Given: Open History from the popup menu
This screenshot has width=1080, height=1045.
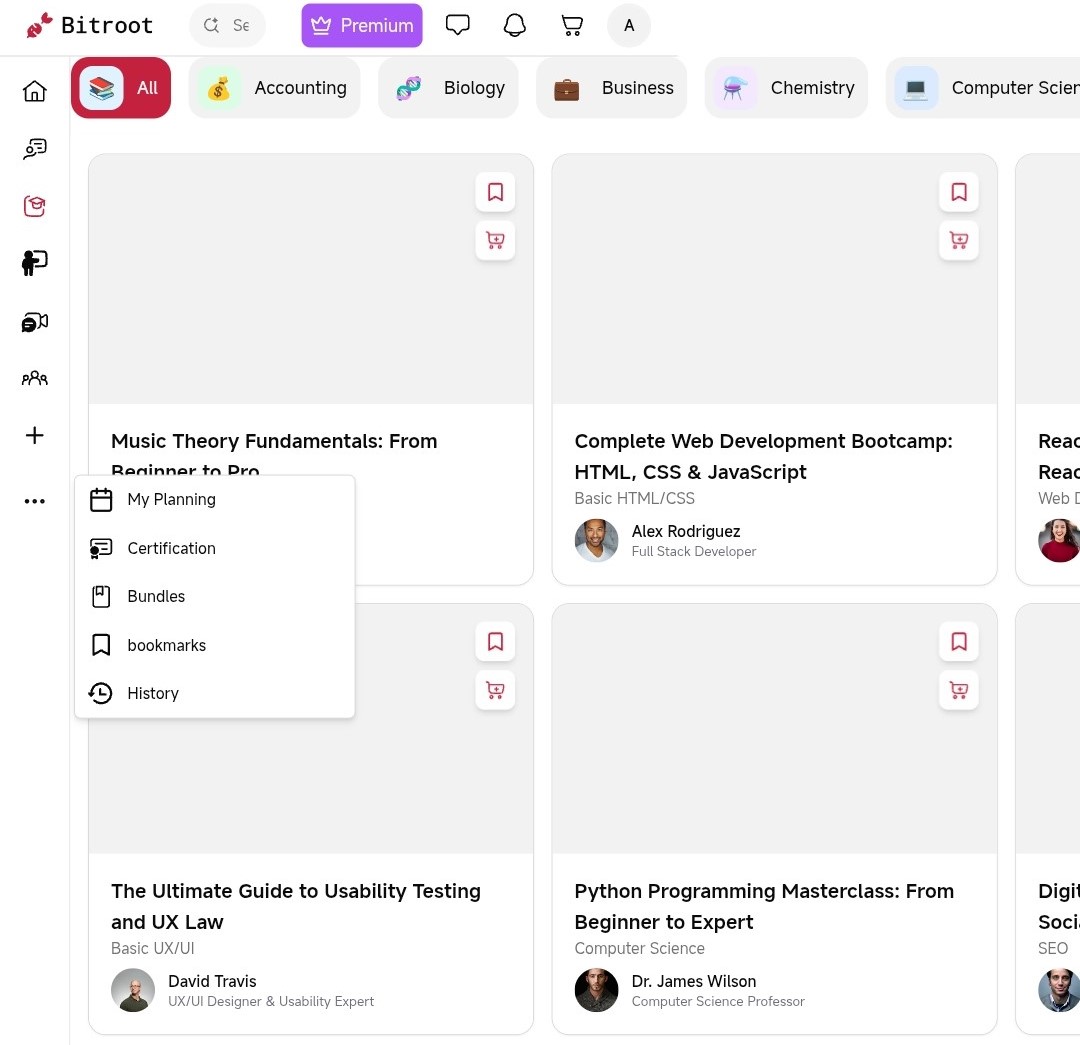Looking at the screenshot, I should pos(153,694).
